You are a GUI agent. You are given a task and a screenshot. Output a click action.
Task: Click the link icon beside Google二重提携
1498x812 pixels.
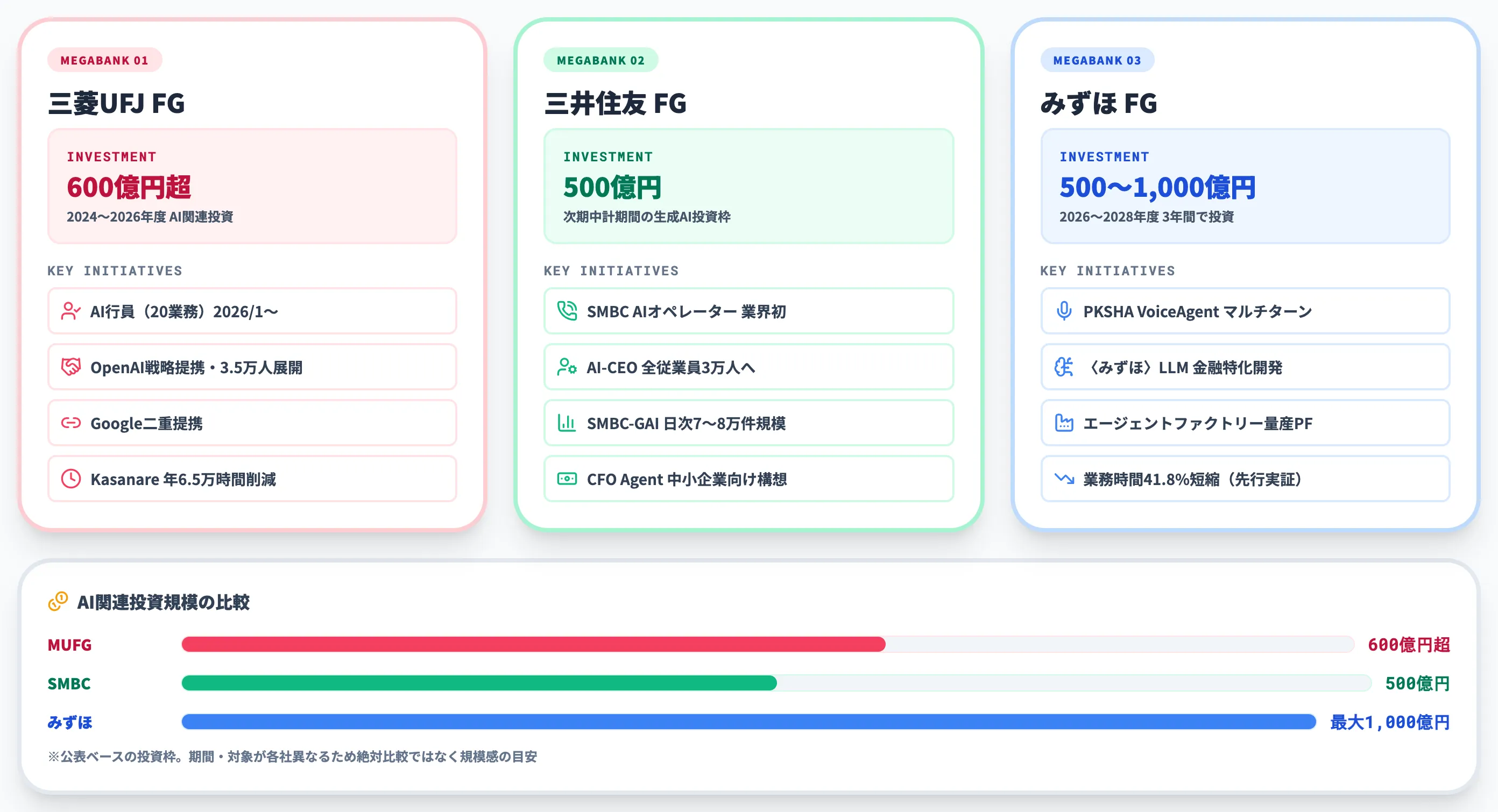point(71,423)
